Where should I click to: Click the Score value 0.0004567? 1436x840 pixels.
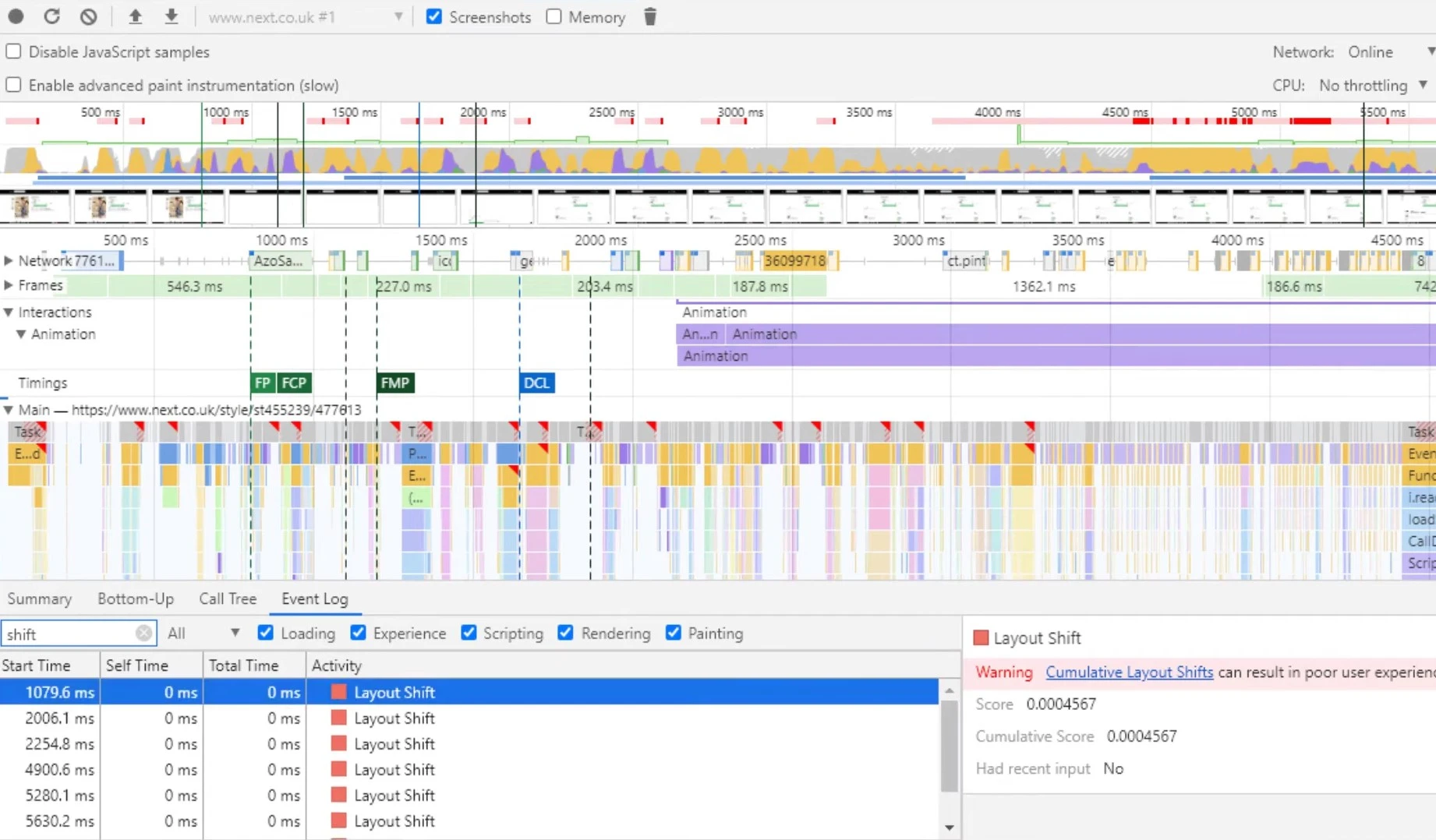(x=1061, y=704)
